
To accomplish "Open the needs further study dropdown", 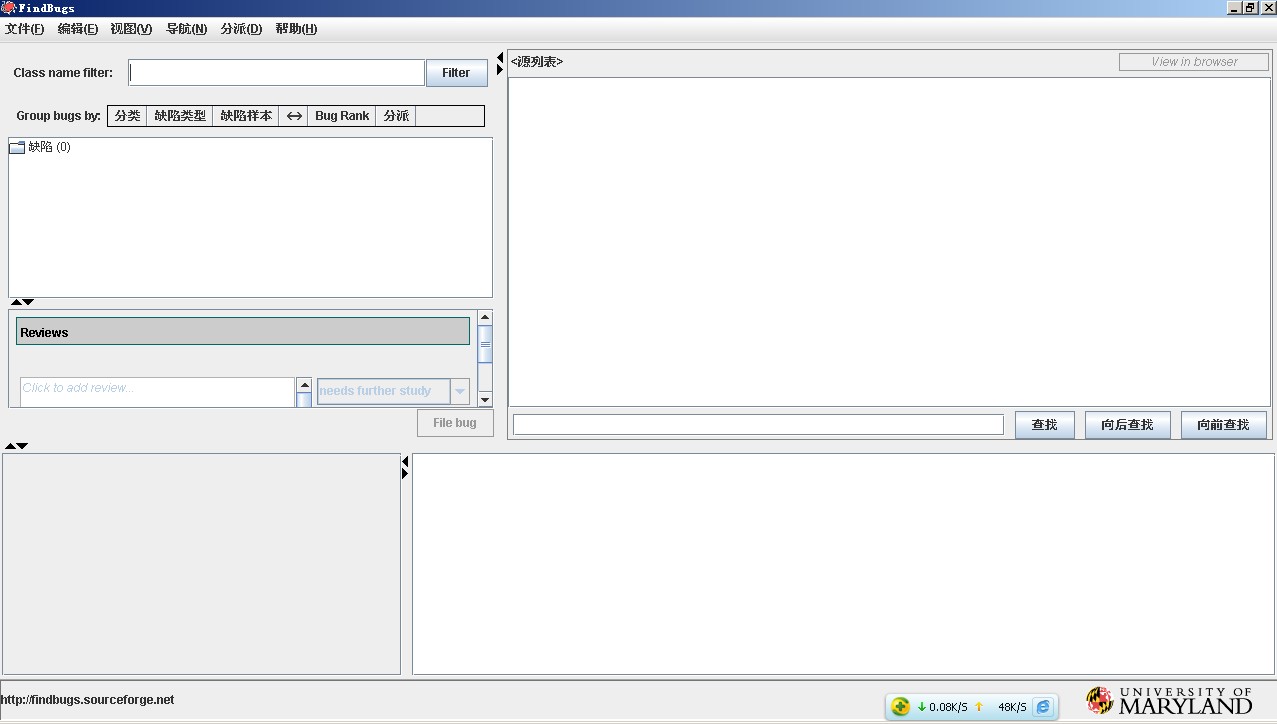I will point(460,390).
